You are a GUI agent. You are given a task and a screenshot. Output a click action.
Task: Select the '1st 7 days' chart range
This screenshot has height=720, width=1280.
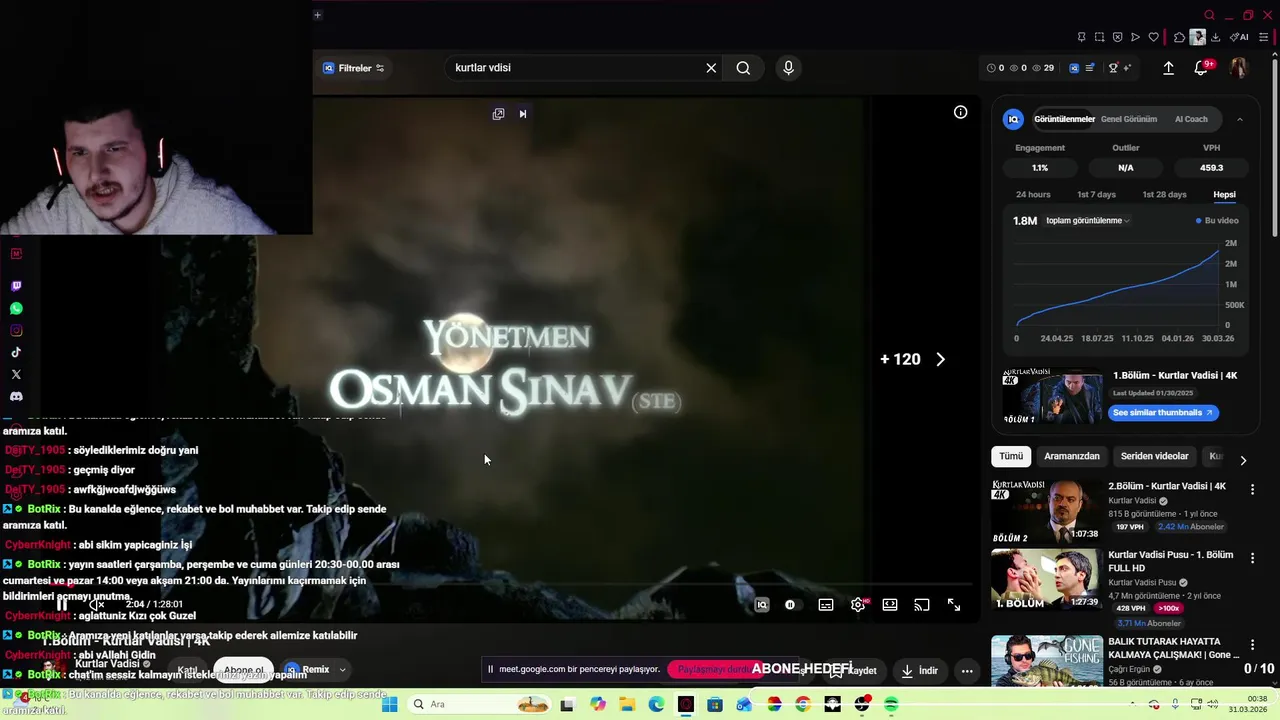click(x=1096, y=194)
